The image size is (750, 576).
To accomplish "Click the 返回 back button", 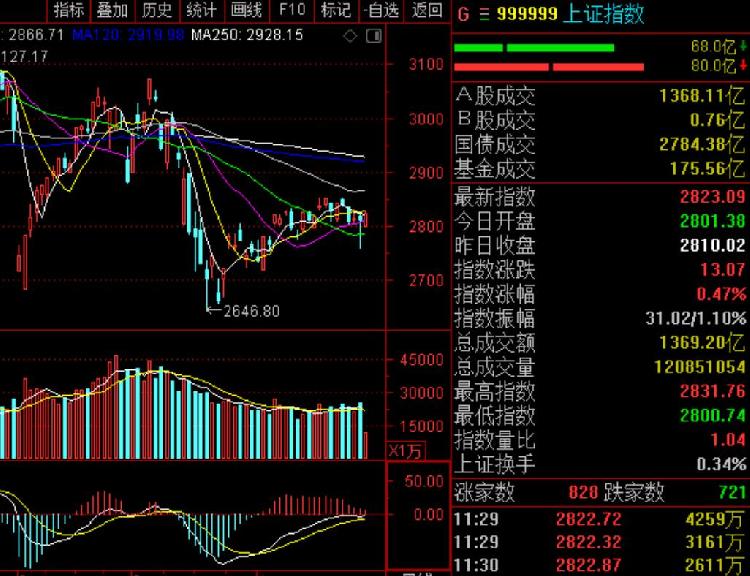I will (x=427, y=10).
